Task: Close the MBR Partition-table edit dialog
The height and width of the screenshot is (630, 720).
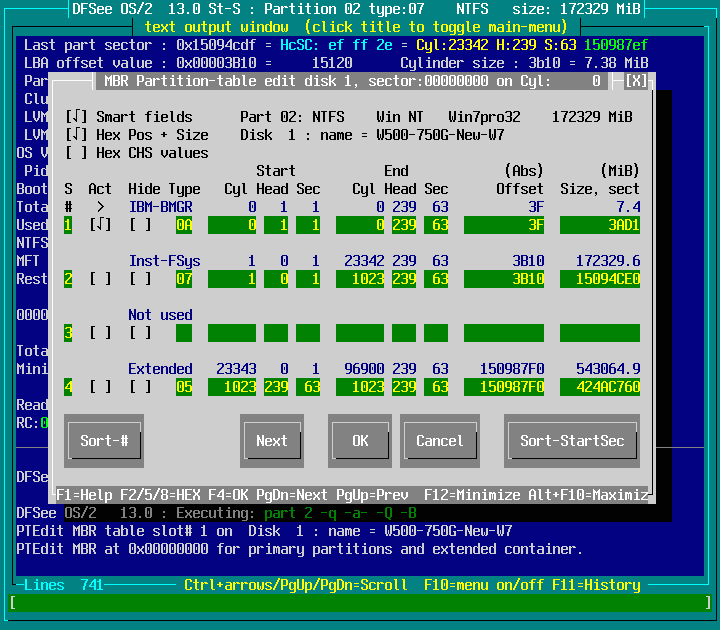Action: tap(640, 81)
